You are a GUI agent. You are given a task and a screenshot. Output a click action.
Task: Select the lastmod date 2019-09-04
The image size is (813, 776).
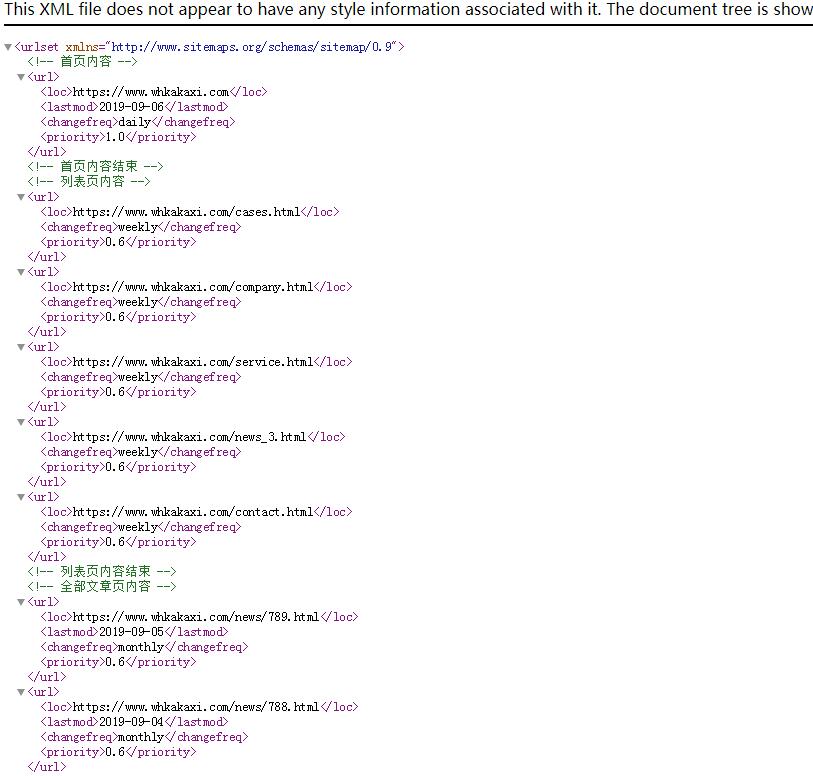point(131,722)
